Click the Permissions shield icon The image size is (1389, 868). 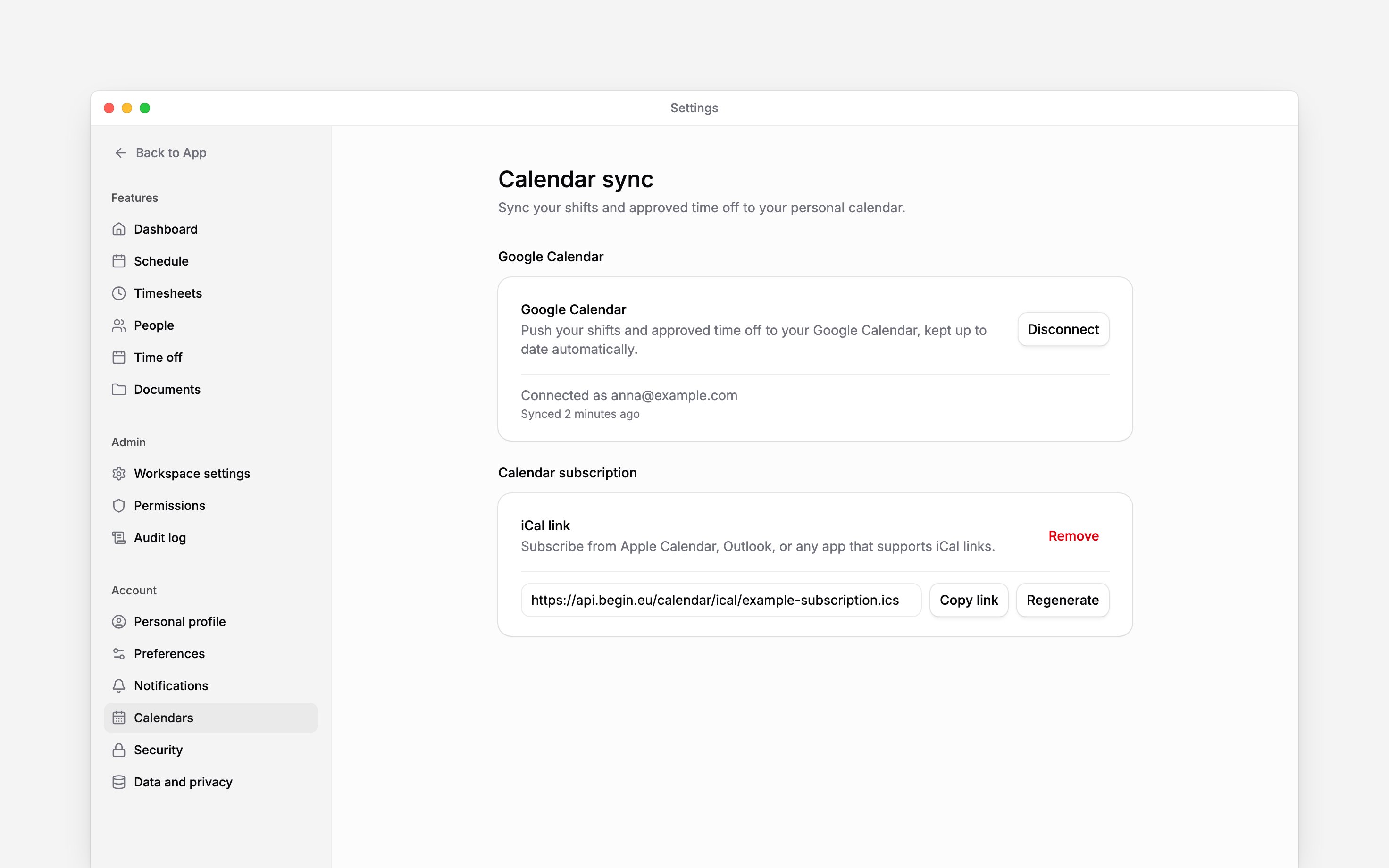tap(119, 506)
